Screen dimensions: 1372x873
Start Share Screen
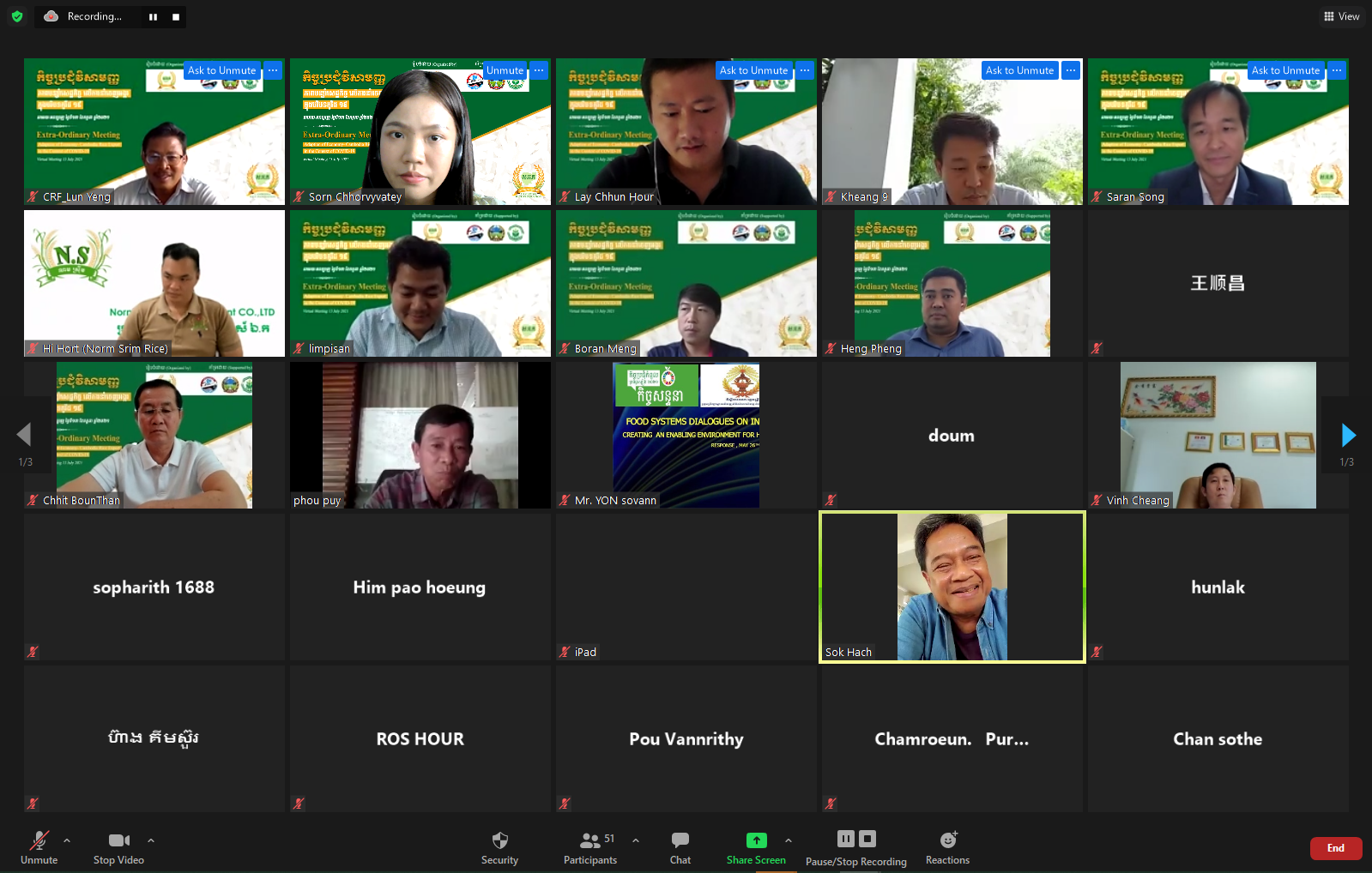click(756, 847)
